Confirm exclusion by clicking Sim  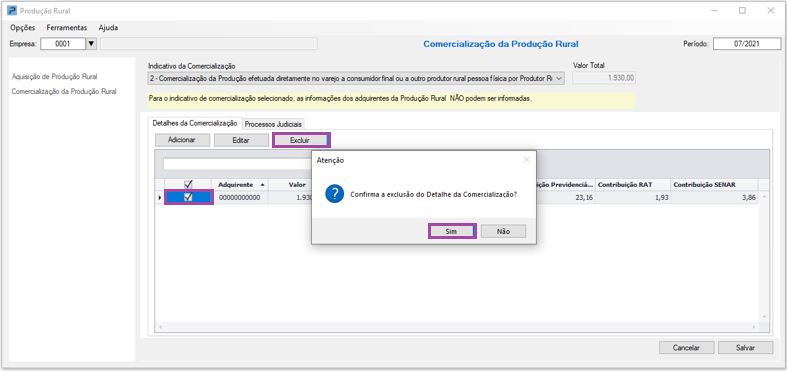pos(452,231)
